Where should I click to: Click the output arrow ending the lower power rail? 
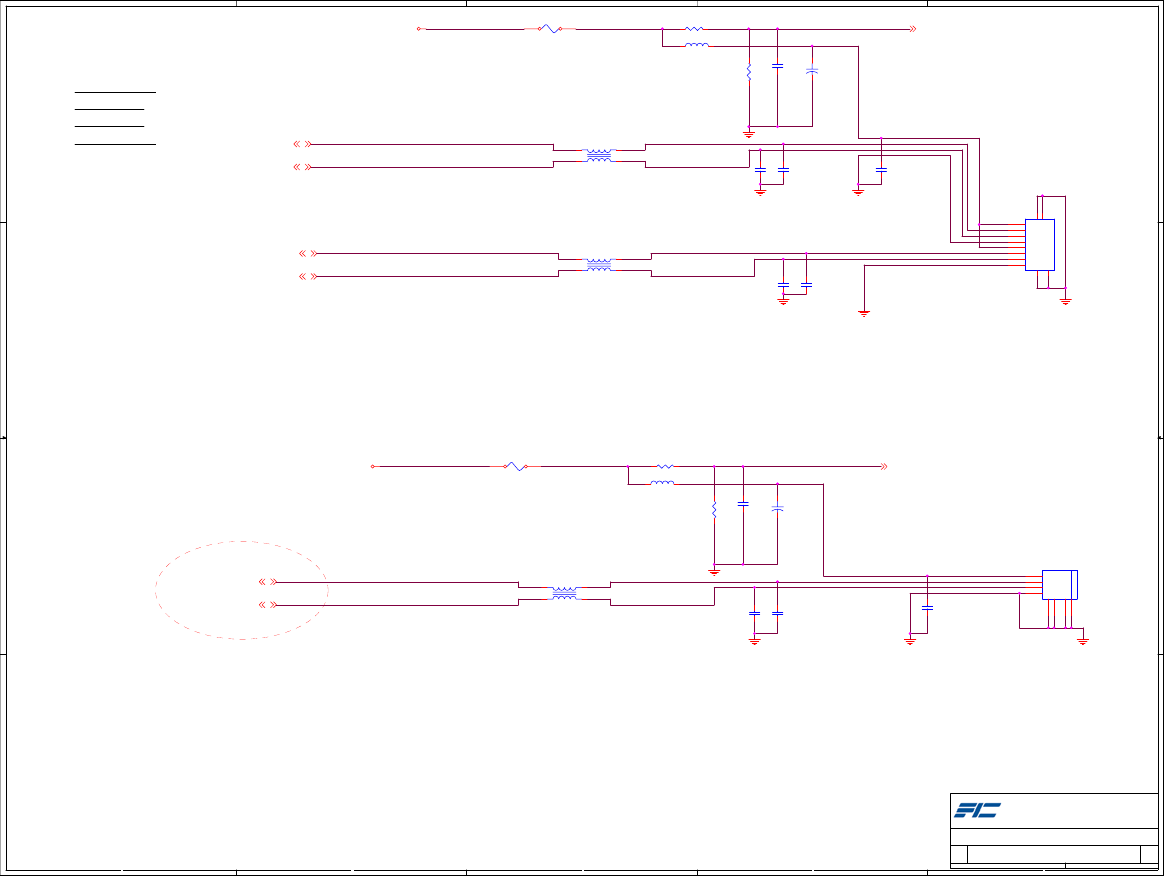[x=883, y=466]
